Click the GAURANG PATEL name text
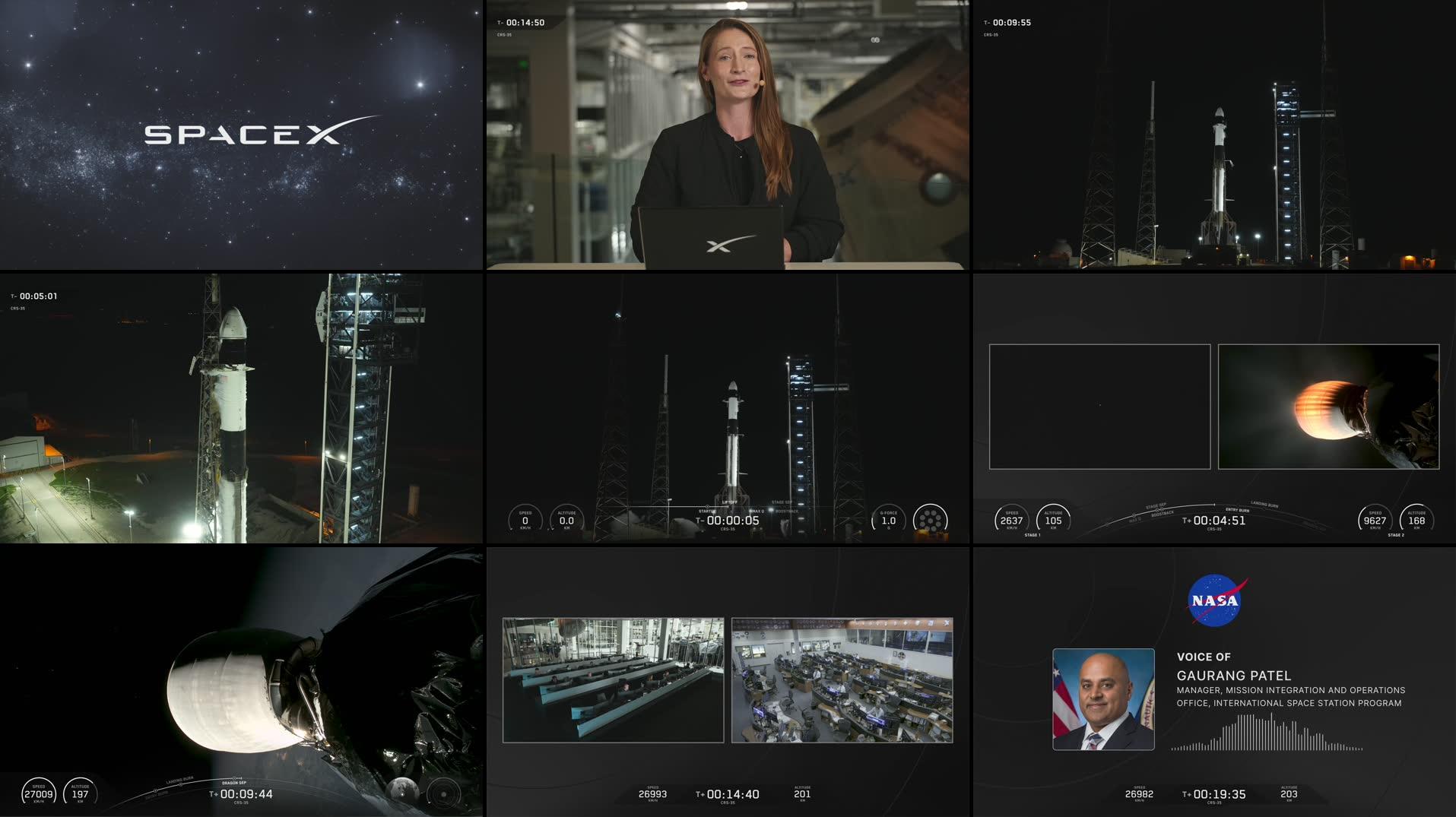 coord(1234,676)
